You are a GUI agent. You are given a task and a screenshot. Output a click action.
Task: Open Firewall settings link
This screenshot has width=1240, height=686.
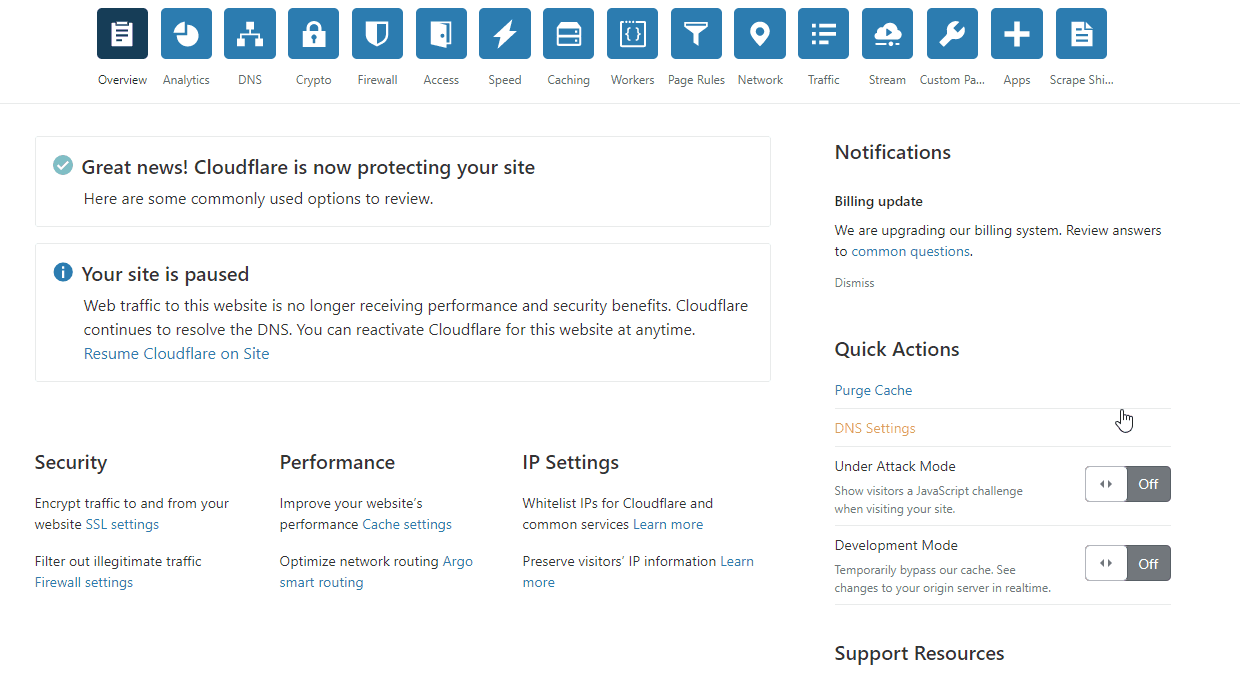click(84, 582)
